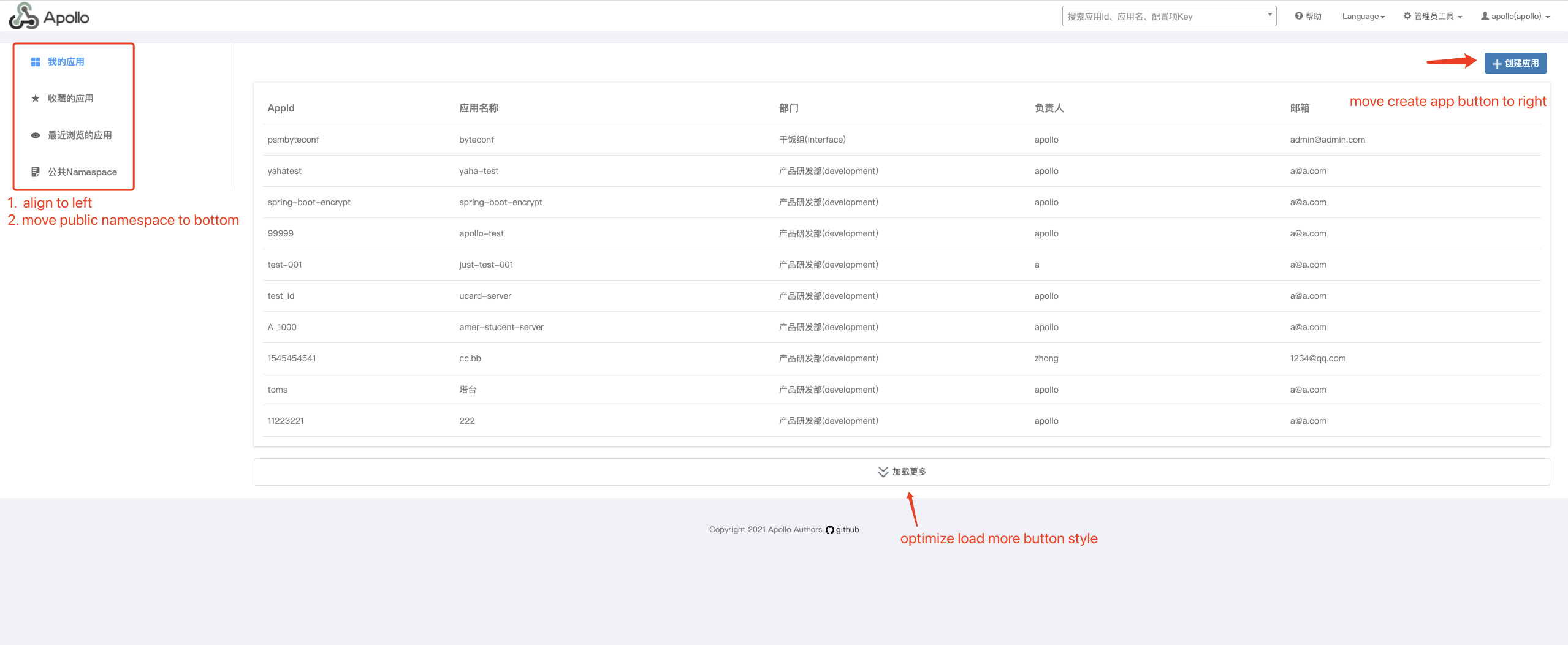Click the 11223221 AppId cell

coord(286,421)
